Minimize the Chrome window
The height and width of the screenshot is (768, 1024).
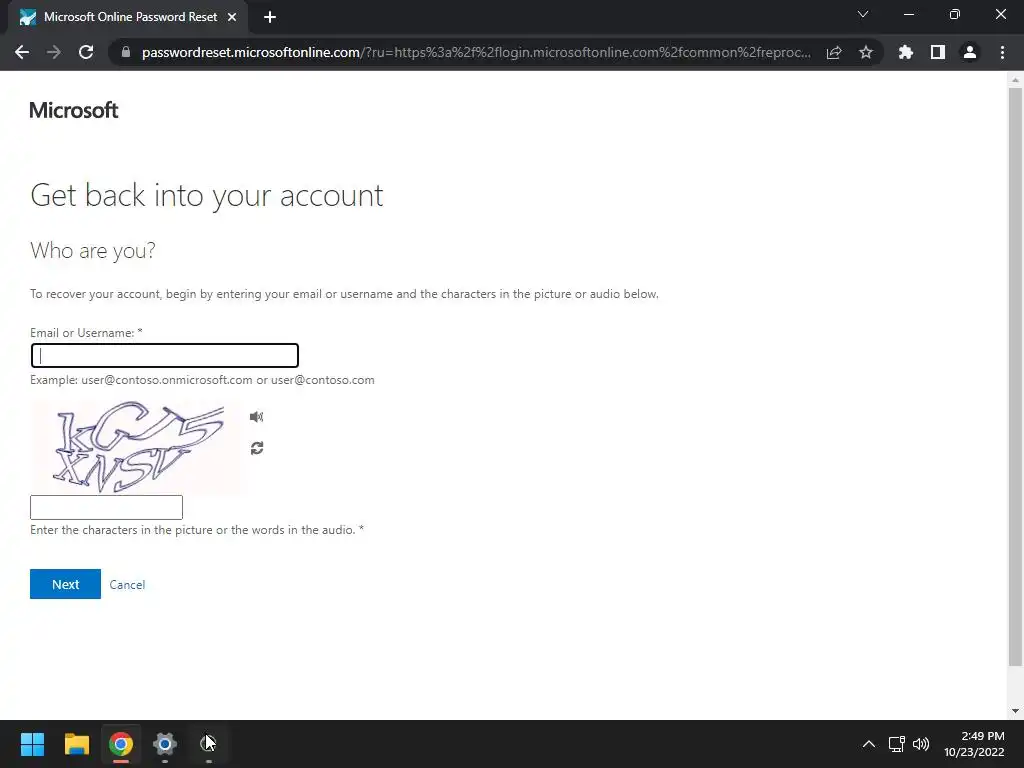[909, 14]
